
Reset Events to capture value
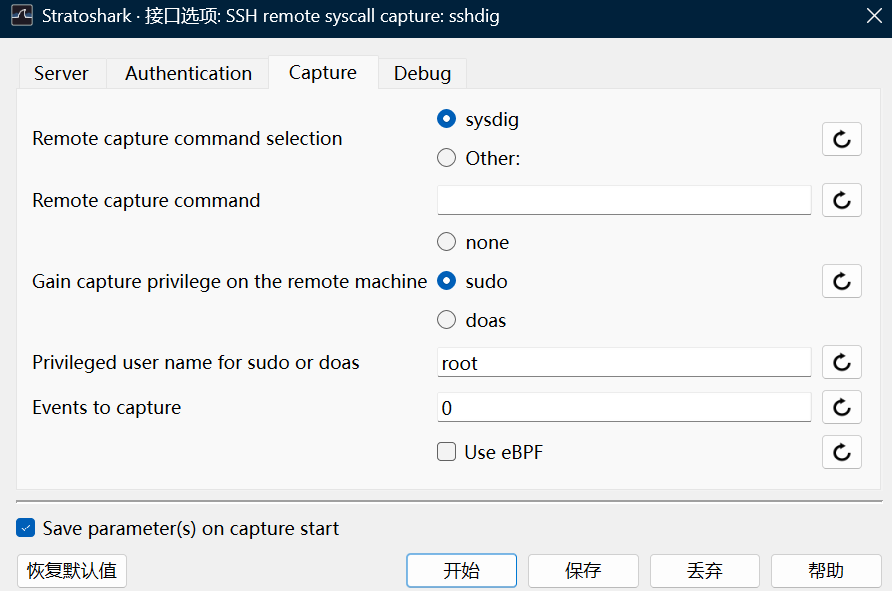tap(841, 407)
